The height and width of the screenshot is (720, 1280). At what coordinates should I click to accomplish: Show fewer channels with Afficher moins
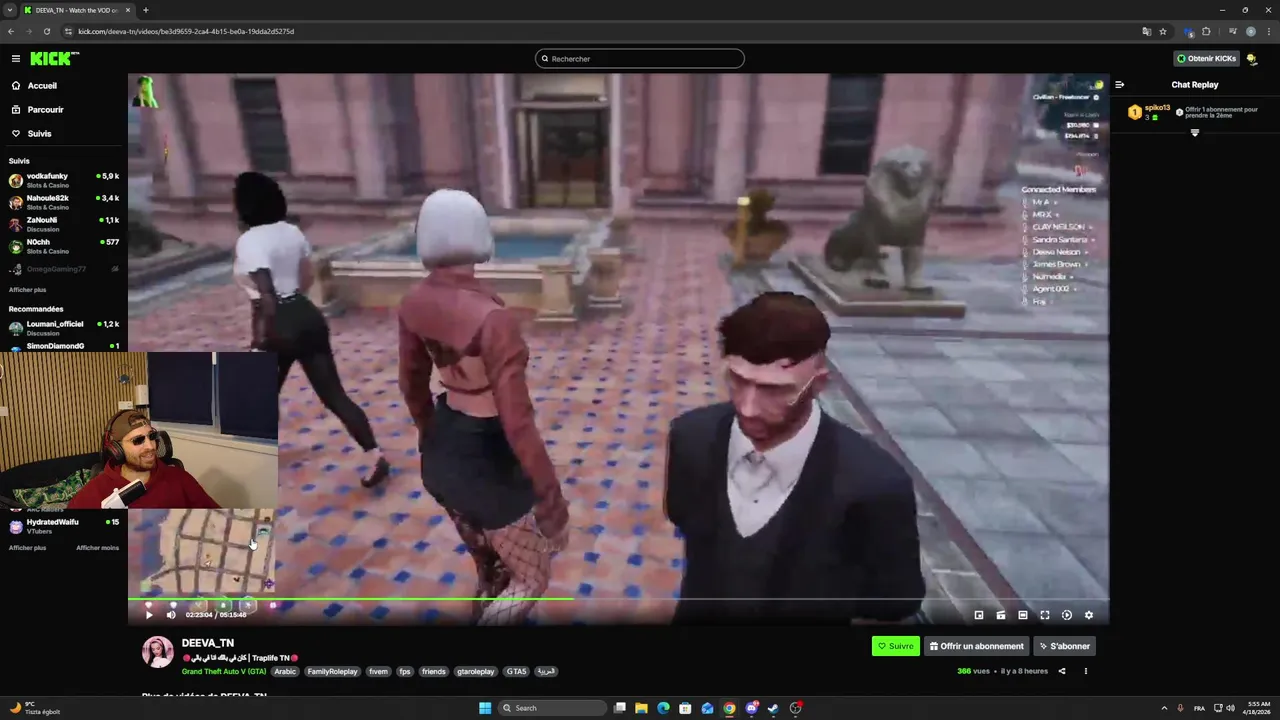pos(97,548)
